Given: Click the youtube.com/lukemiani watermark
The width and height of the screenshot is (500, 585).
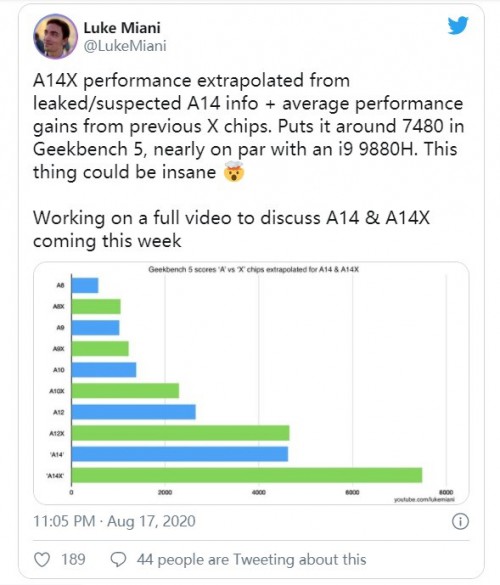Looking at the screenshot, I should coord(424,500).
